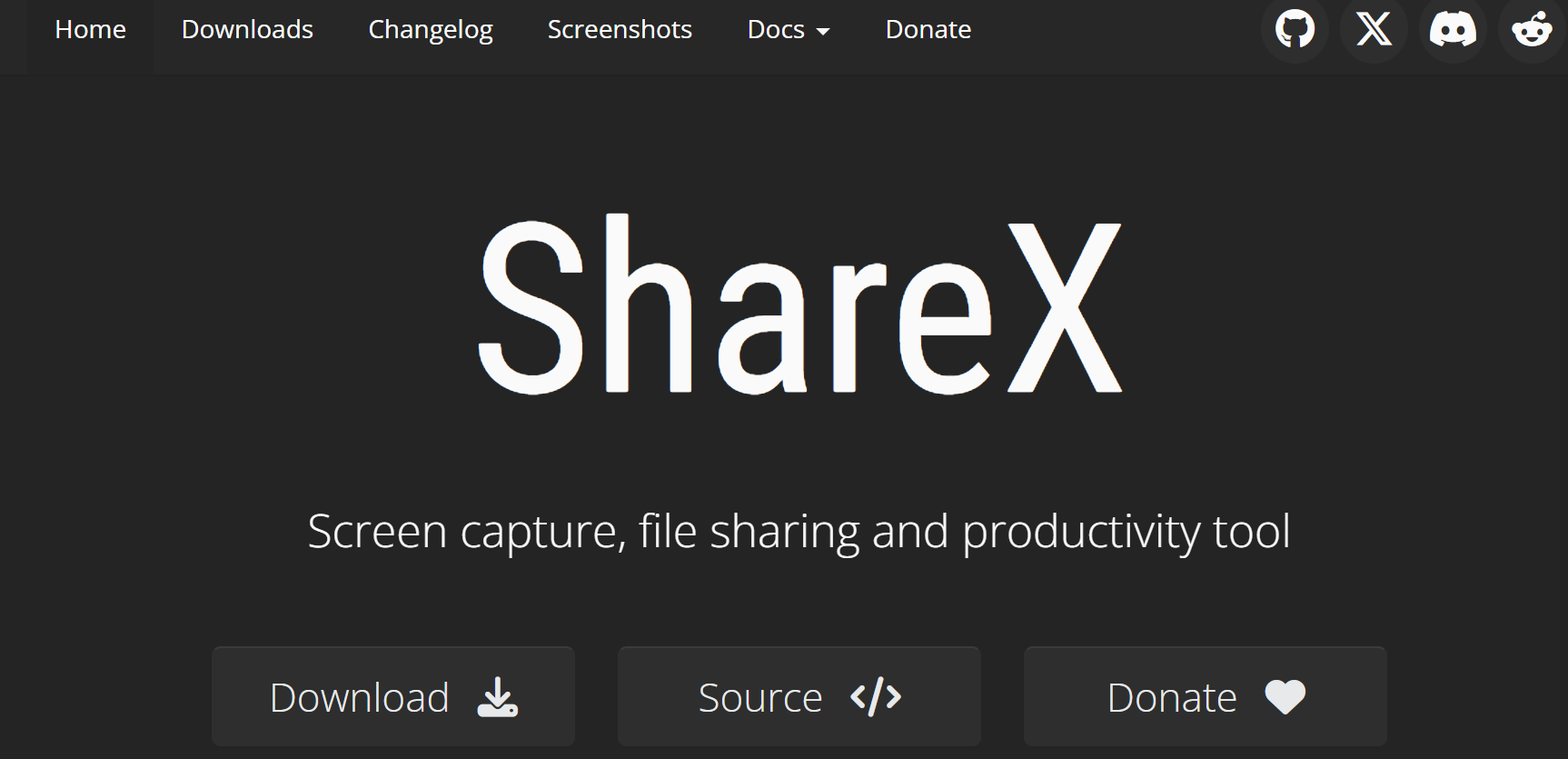Select Donate in the top navbar
1568x759 pixels.
pyautogui.click(x=928, y=30)
